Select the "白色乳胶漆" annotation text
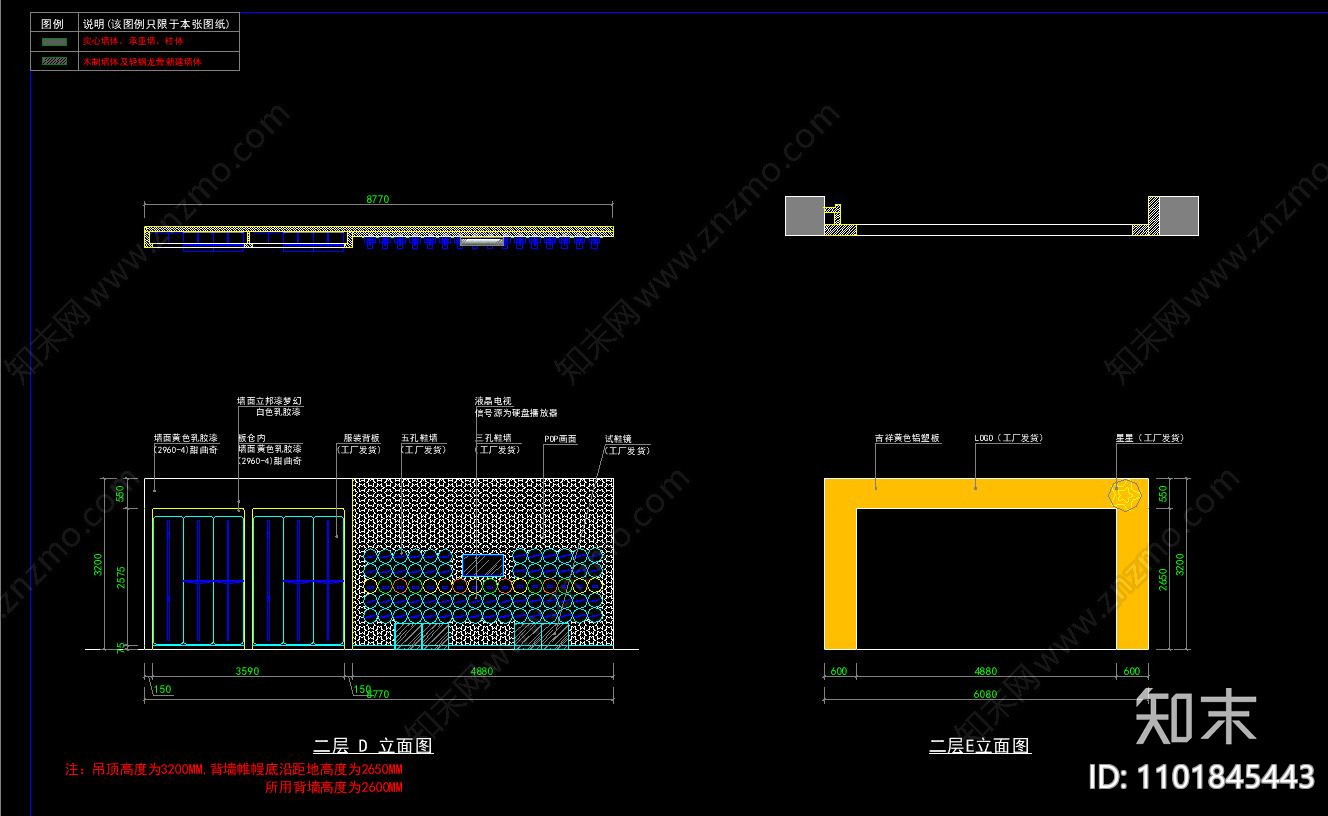Viewport: 1328px width, 816px height. (278, 412)
